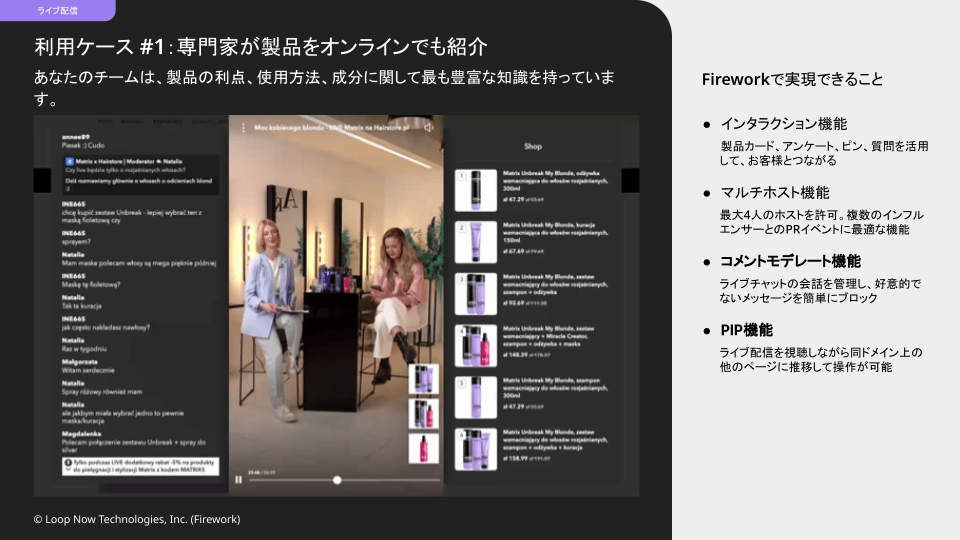Viewport: 960px width, 540px height.
Task: Click the 'Tak ta kuracja' chat message
Action: [x=81, y=306]
